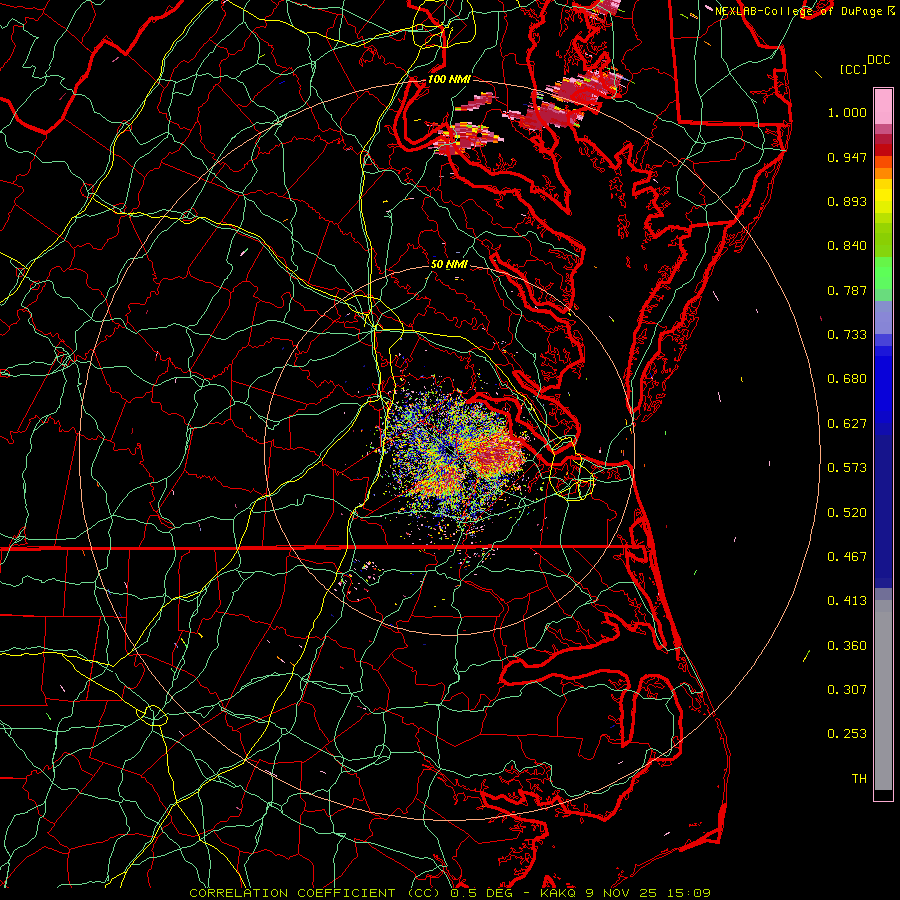The image size is (900, 900).
Task: Select the 0.840 scale value
Action: 847,246
